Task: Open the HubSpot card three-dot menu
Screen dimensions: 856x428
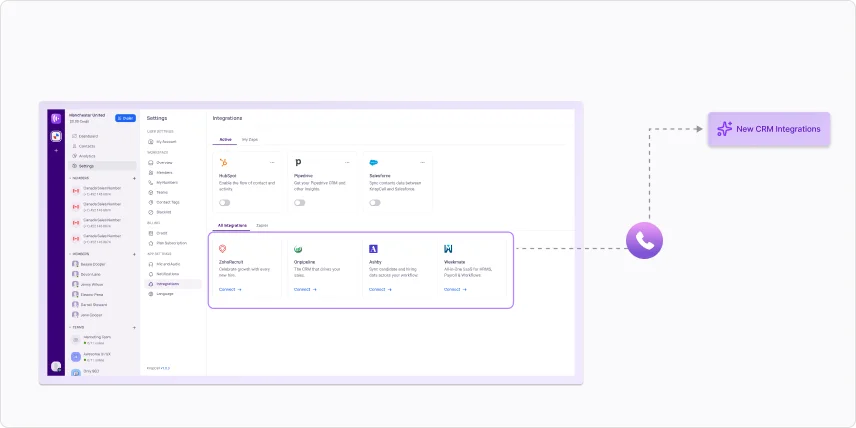Action: coord(272,162)
